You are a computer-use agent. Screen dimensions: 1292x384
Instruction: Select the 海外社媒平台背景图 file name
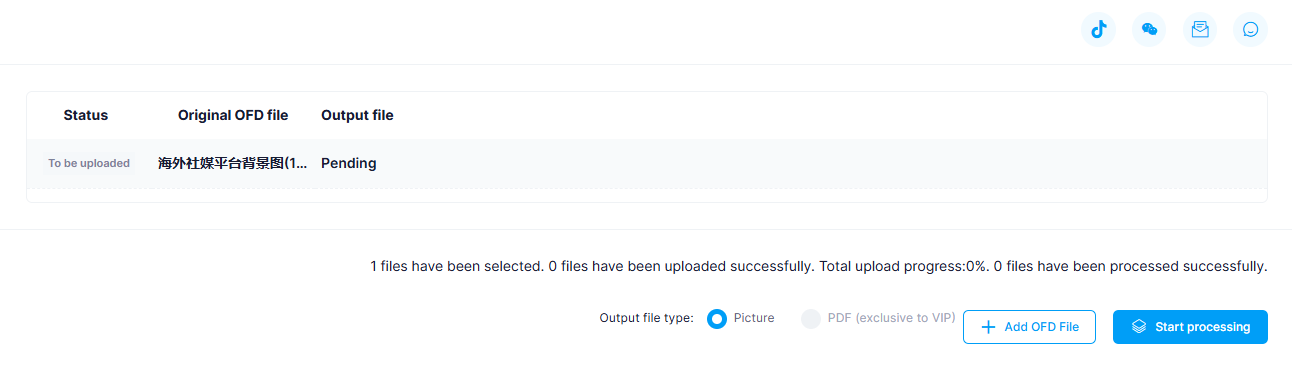[233, 163]
